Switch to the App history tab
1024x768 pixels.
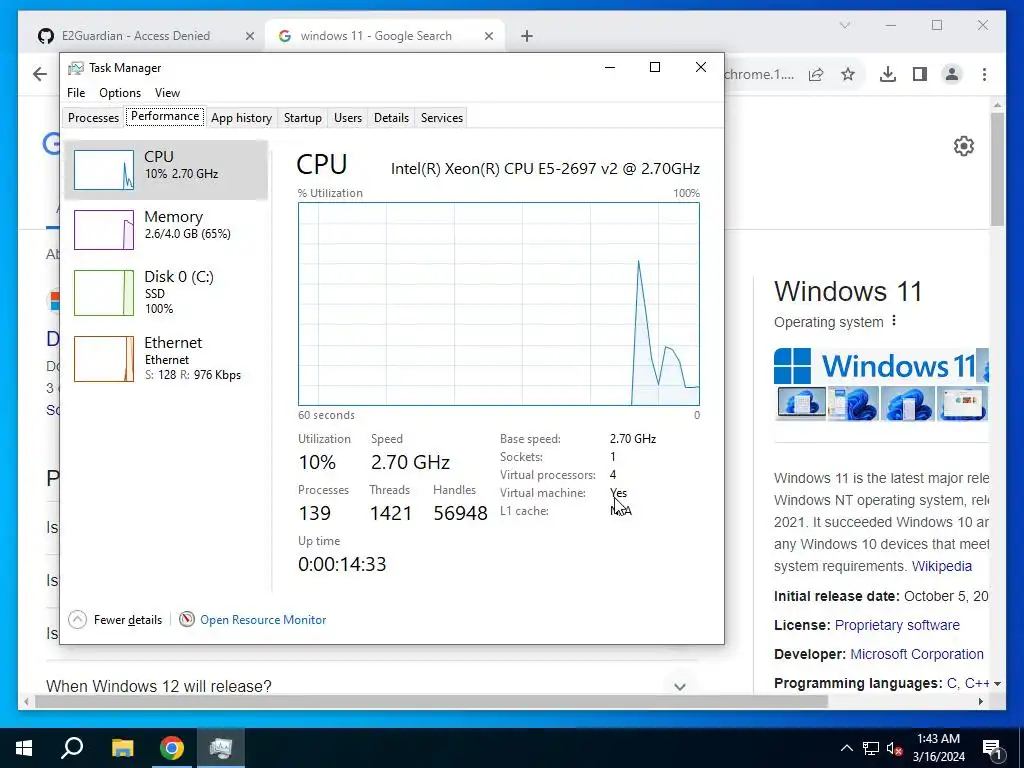coord(241,118)
